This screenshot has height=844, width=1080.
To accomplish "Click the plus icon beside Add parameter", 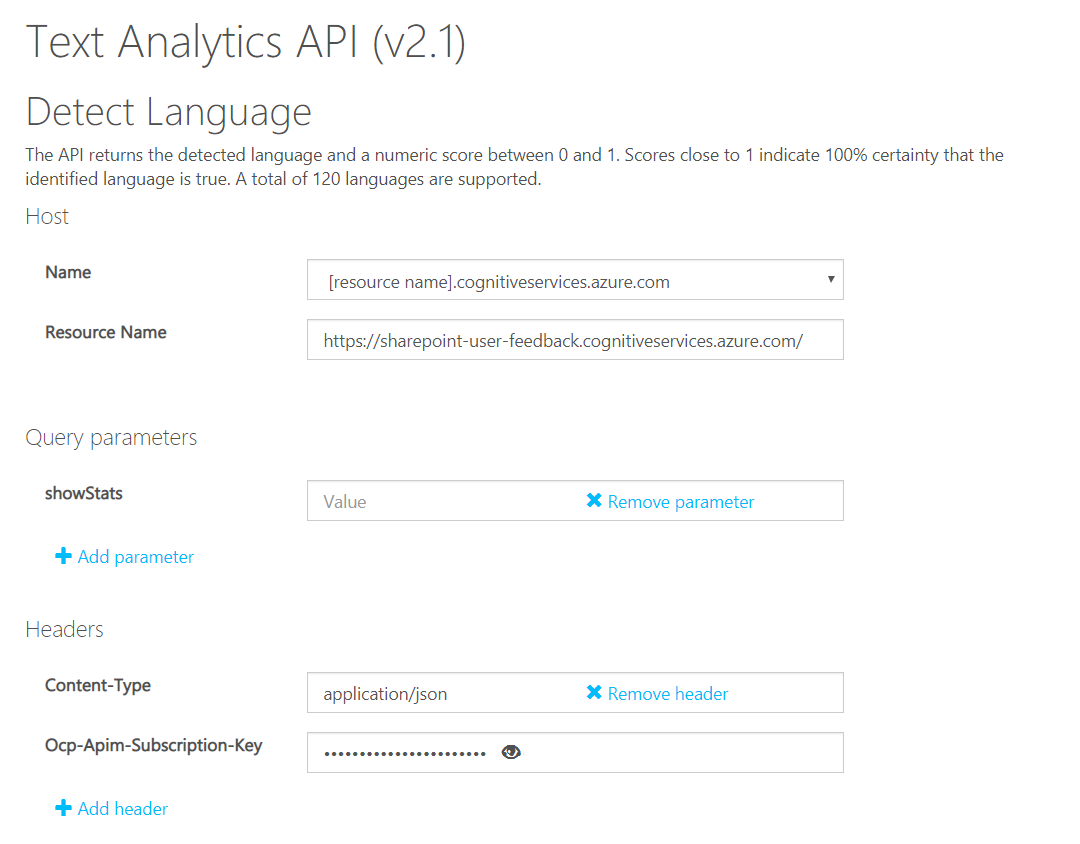I will [64, 557].
